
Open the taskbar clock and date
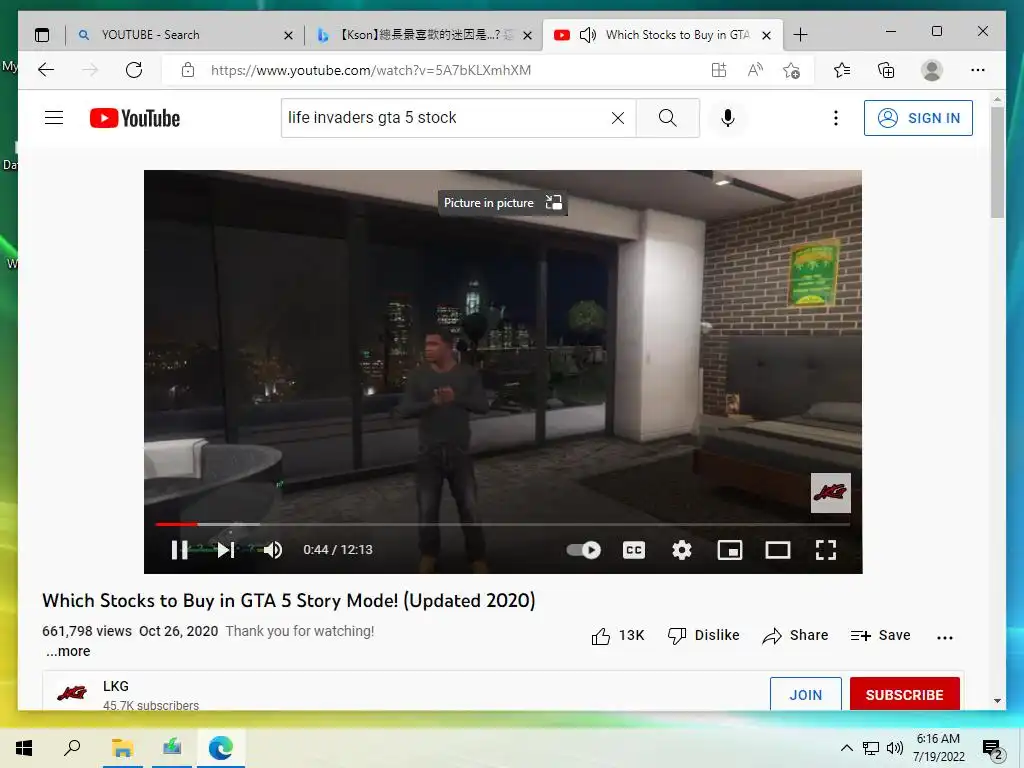(938, 748)
